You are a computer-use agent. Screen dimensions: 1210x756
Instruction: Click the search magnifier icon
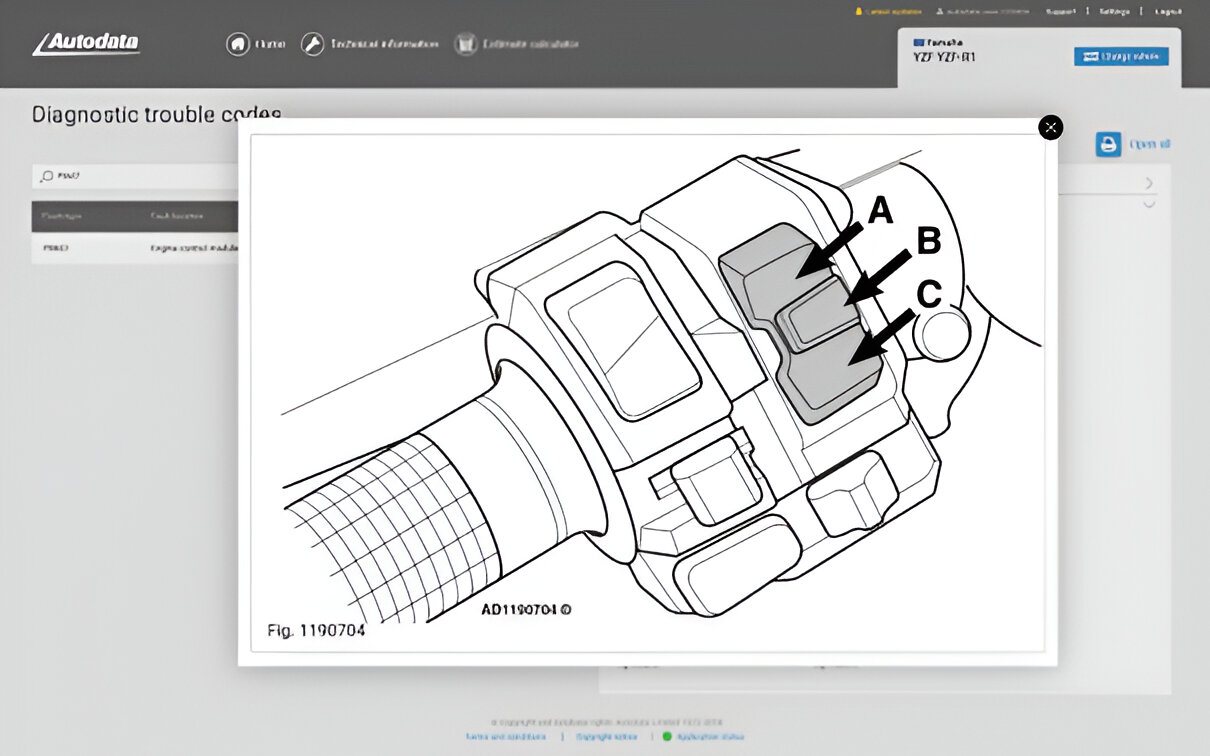tap(46, 176)
